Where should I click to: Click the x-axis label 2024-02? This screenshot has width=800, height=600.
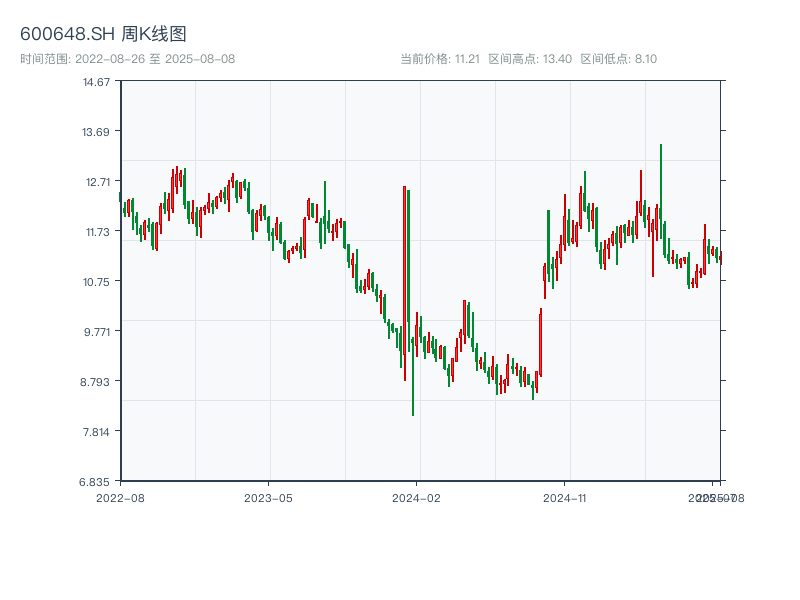coord(416,498)
